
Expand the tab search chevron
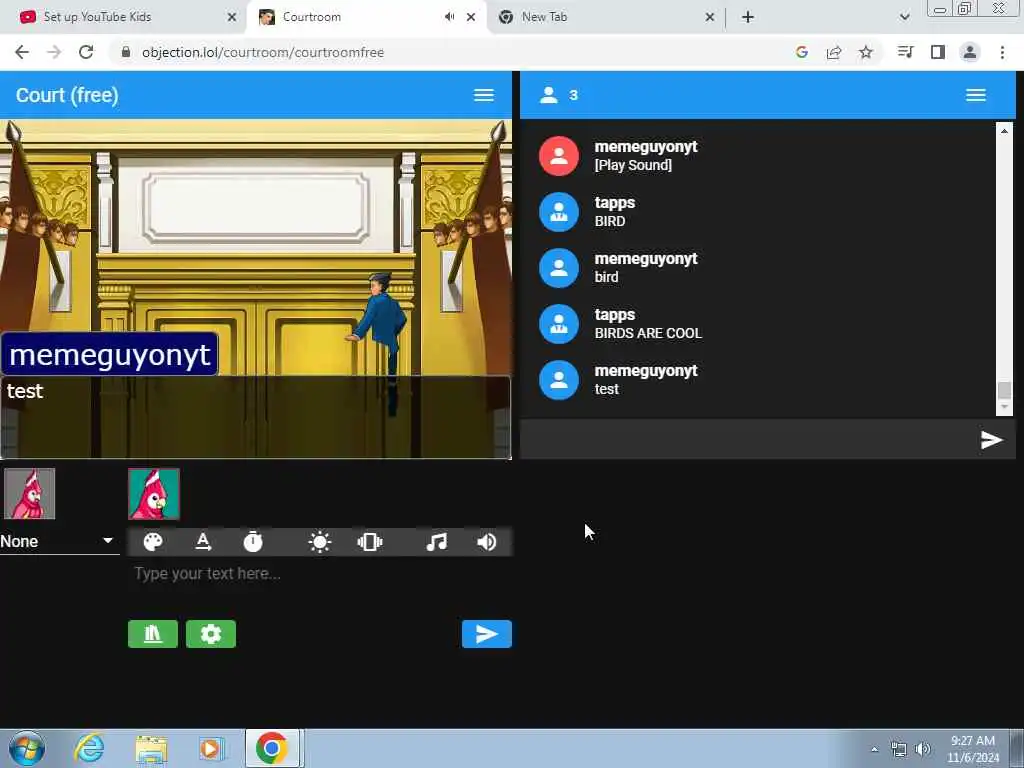click(x=904, y=17)
